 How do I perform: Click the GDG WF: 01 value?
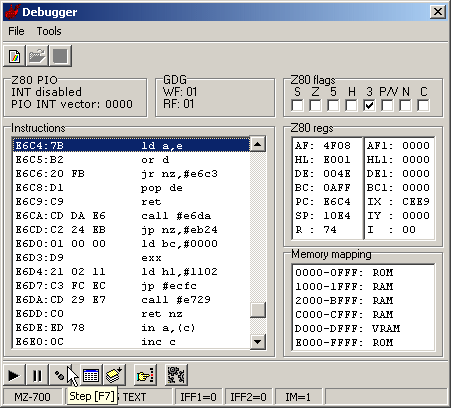click(180, 92)
